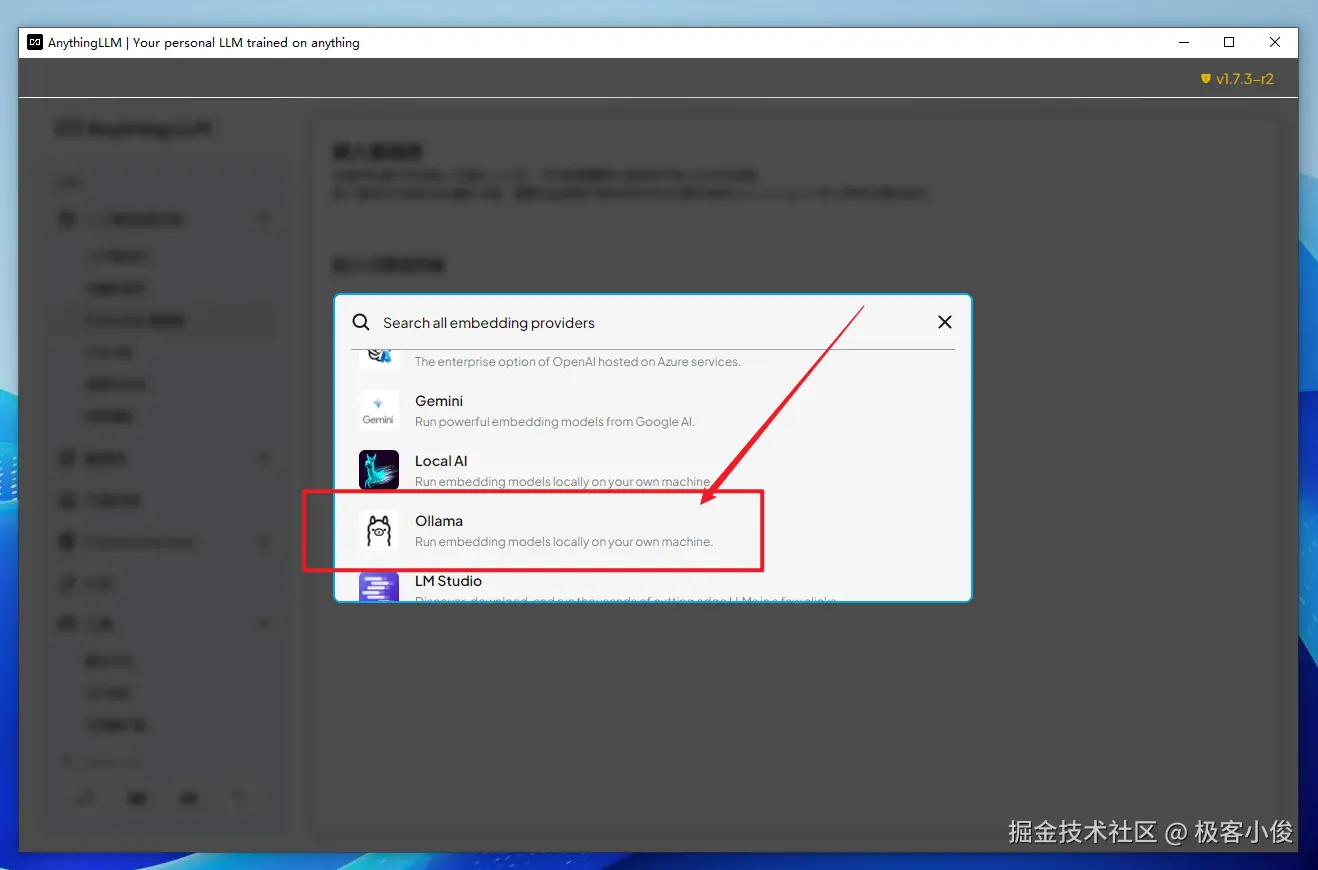Maximize the AnythingLLM window

(x=1229, y=42)
